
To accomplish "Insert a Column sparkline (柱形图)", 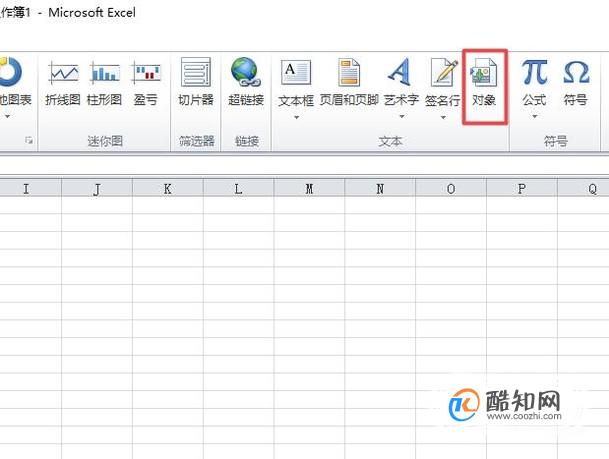I will click(x=104, y=83).
